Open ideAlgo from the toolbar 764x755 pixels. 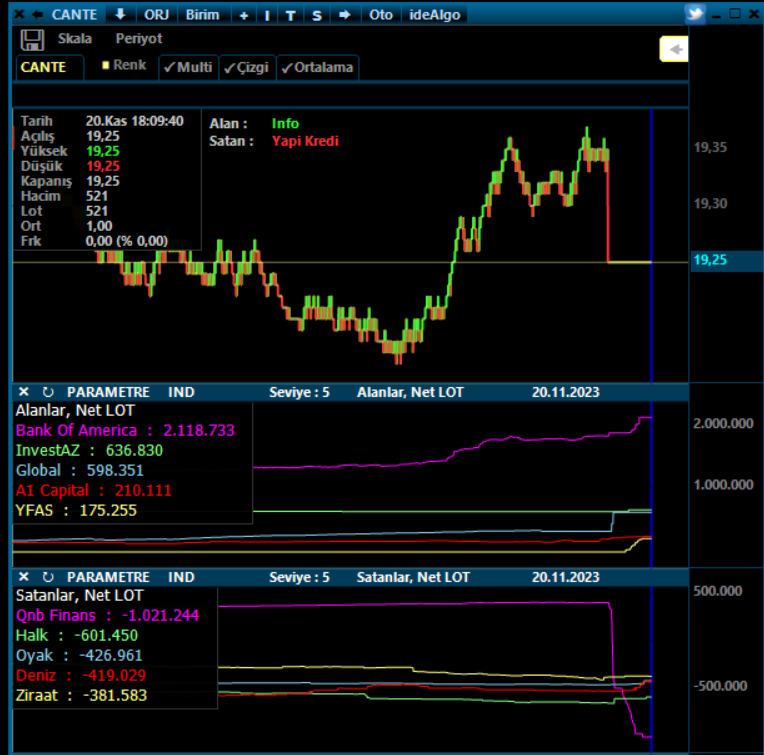coord(435,15)
